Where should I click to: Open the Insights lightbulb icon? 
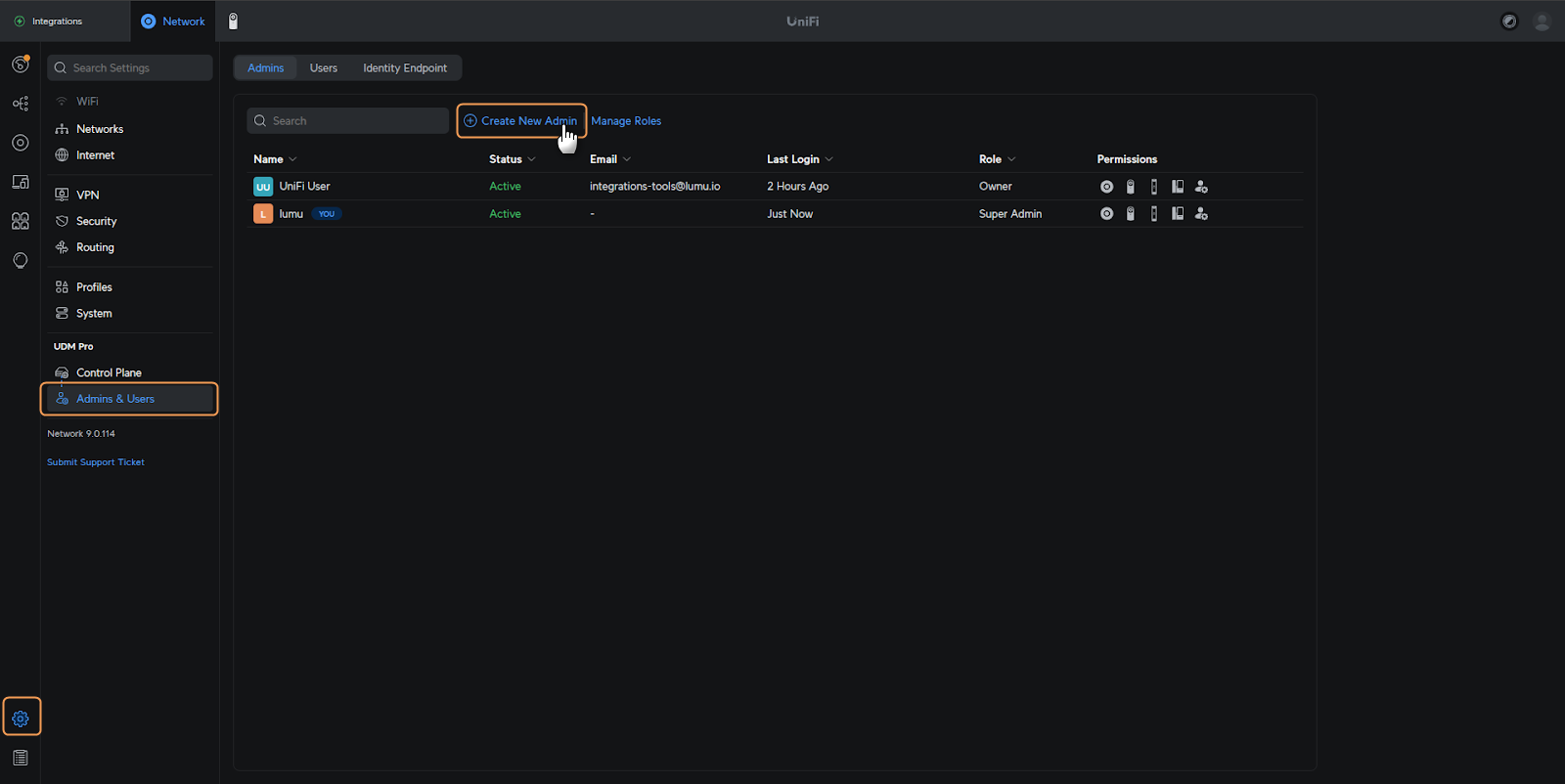pos(20,260)
